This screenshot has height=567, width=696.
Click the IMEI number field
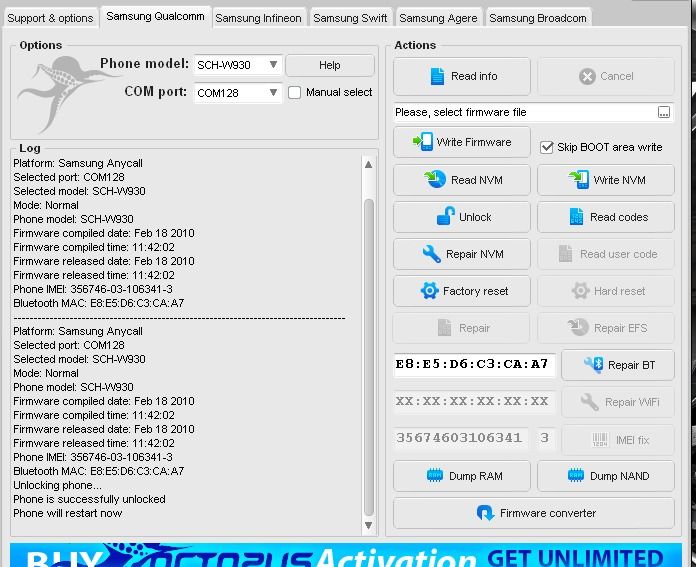tap(461, 438)
